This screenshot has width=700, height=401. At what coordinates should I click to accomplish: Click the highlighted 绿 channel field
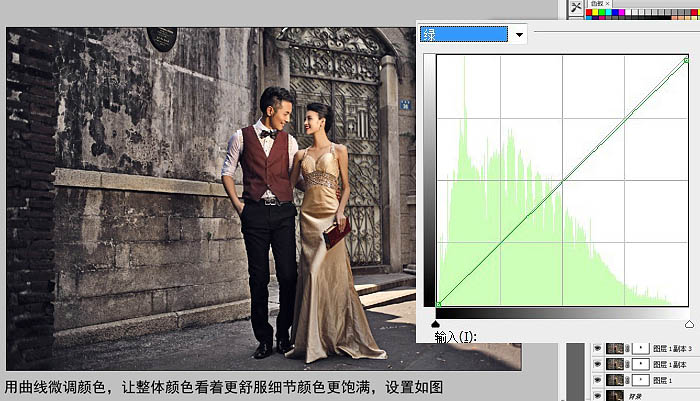point(464,35)
